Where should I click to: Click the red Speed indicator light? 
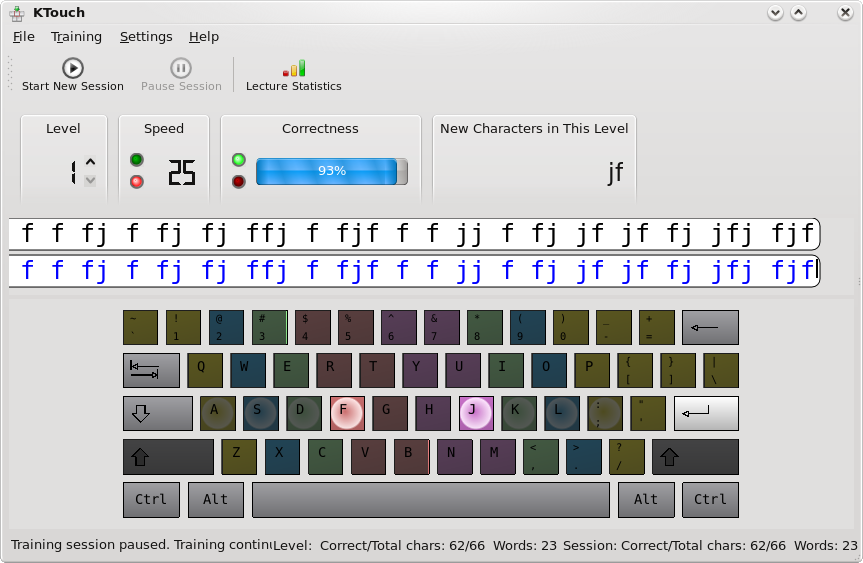pos(137,182)
